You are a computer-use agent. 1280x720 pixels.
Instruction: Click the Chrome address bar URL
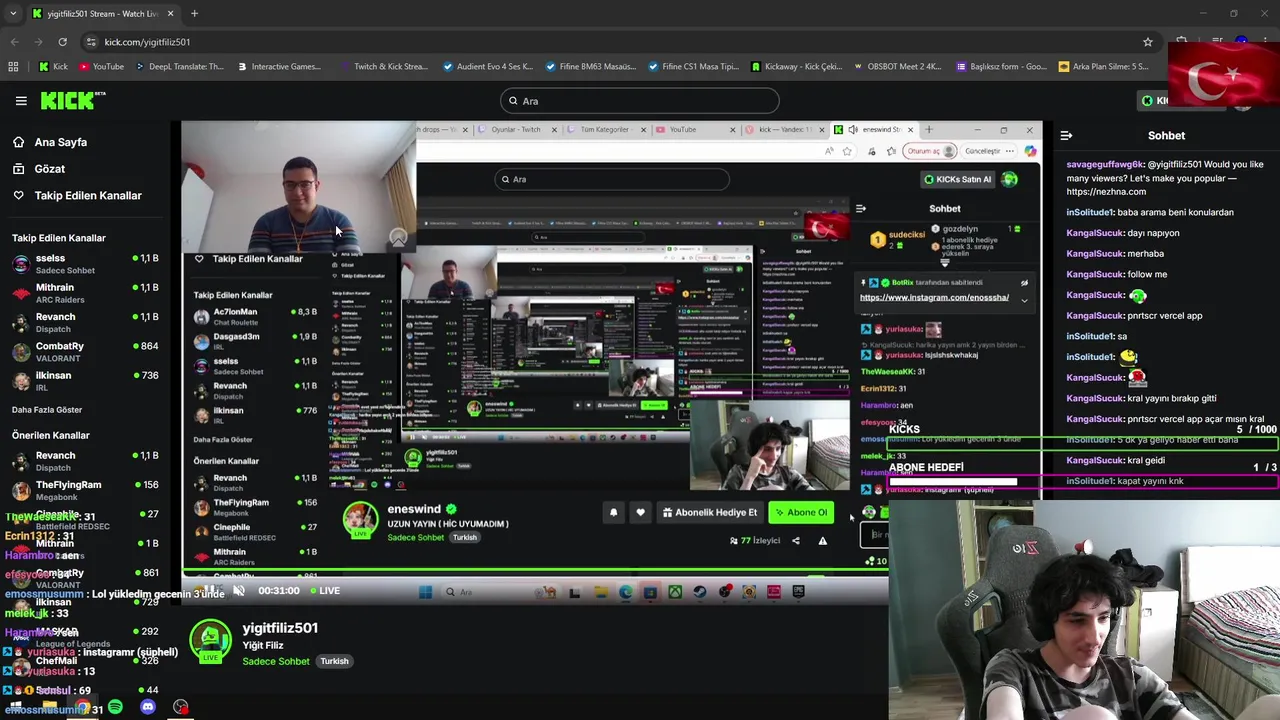pos(147,42)
